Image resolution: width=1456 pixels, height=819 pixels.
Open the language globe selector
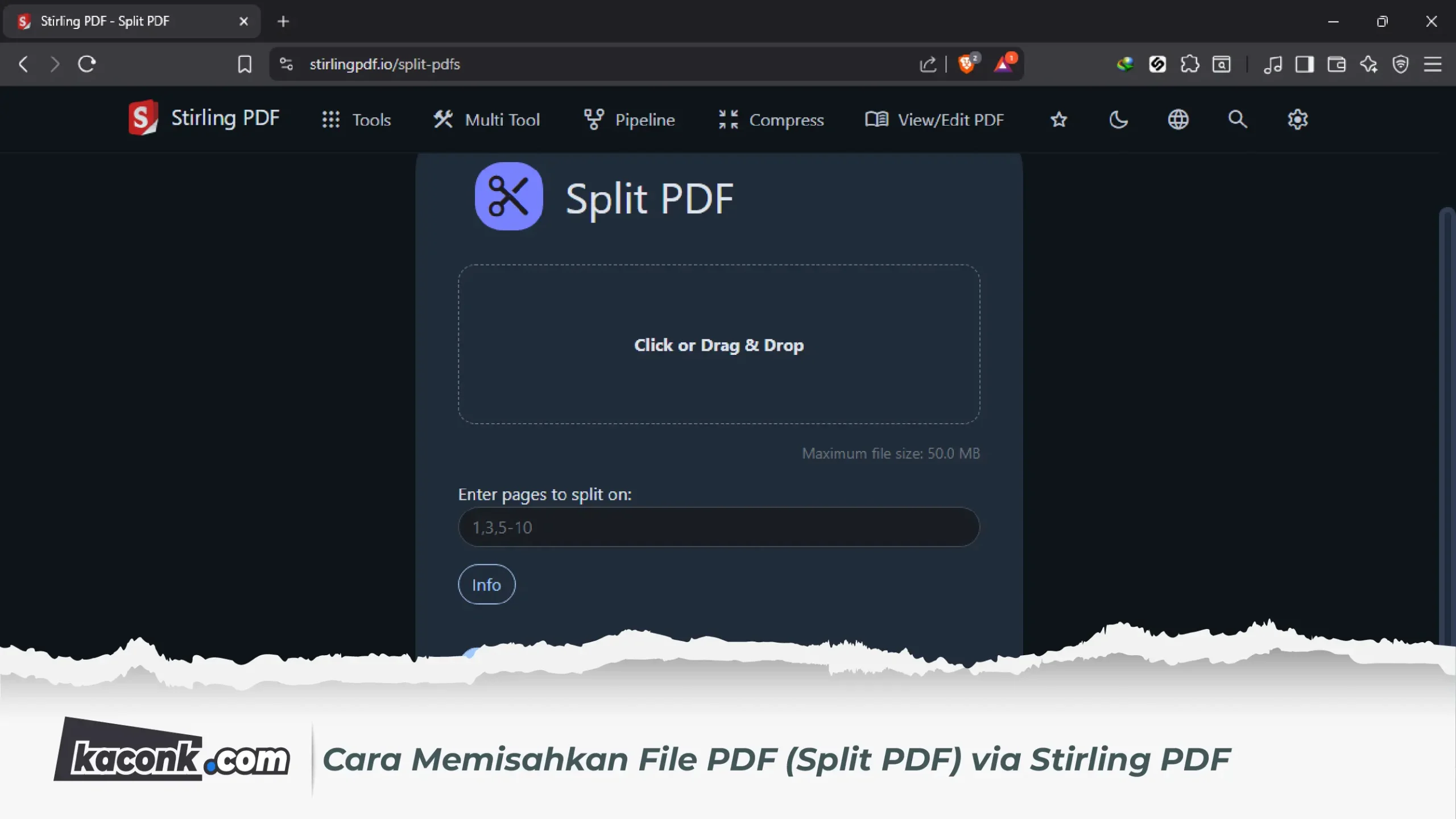point(1178,119)
